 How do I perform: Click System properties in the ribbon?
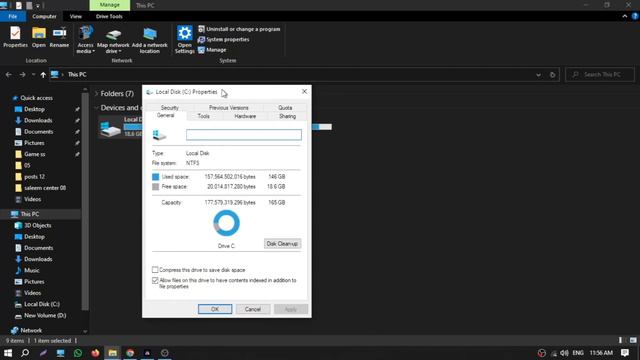[224, 40]
